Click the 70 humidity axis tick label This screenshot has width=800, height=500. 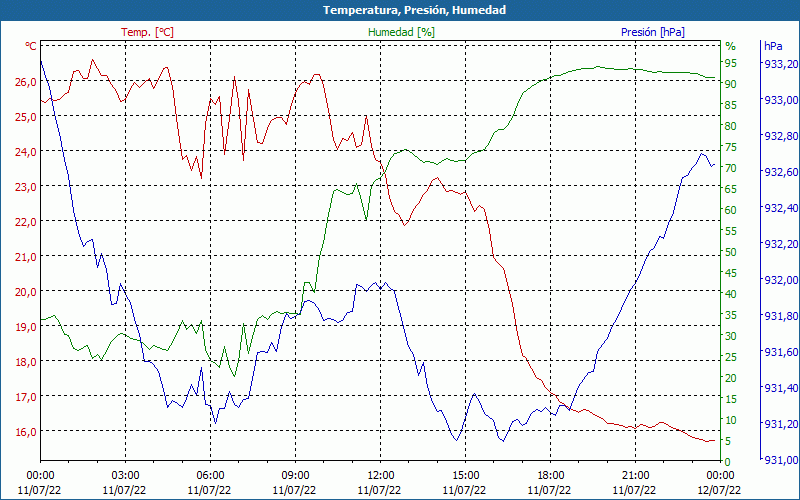tap(731, 168)
